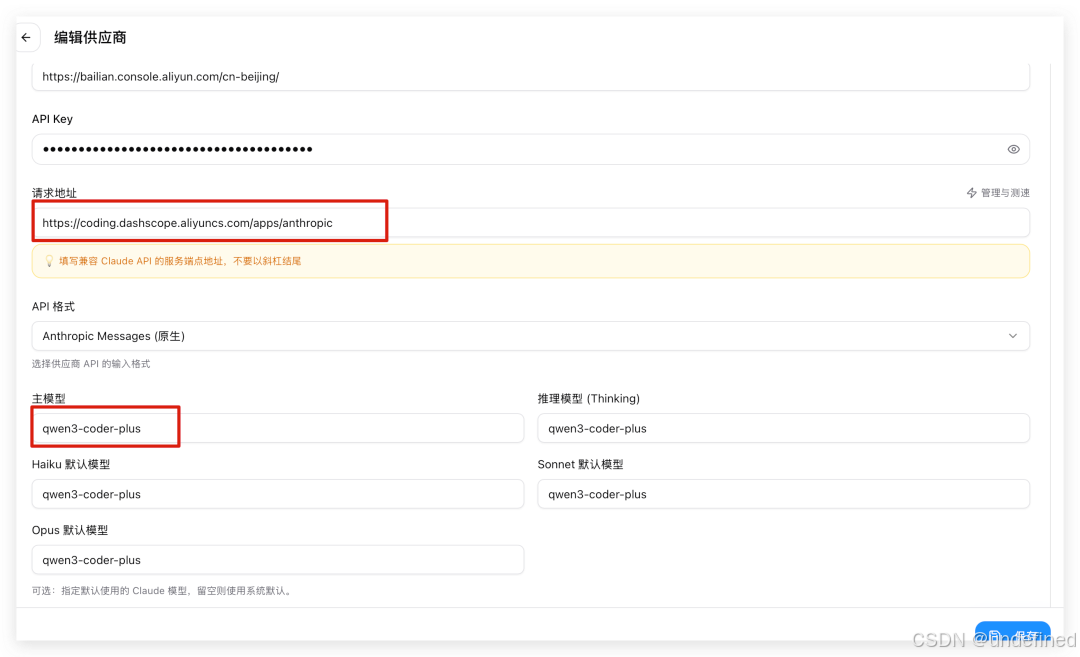The image size is (1080, 657).
Task: Click the hint text about Claude API endpoint
Action: [180, 261]
